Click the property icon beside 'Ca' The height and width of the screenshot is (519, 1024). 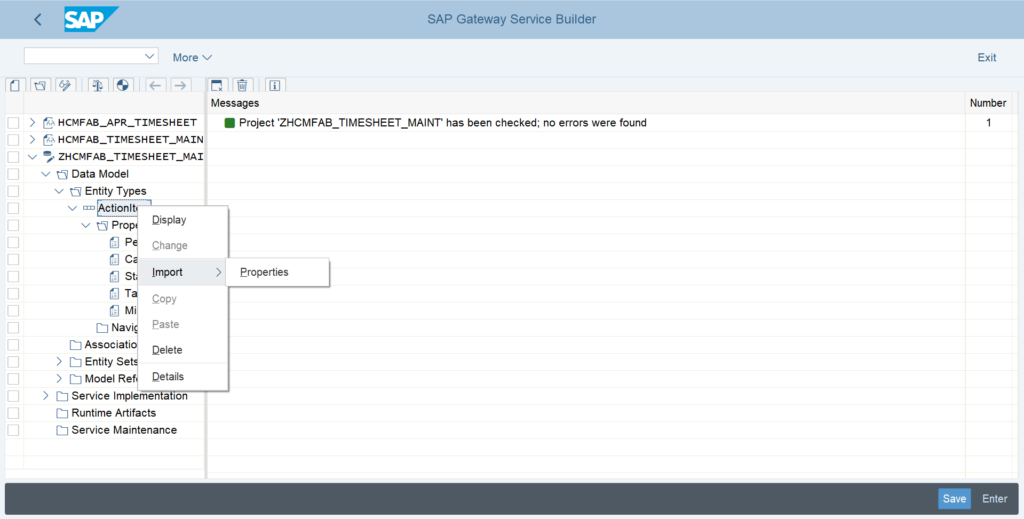115,259
